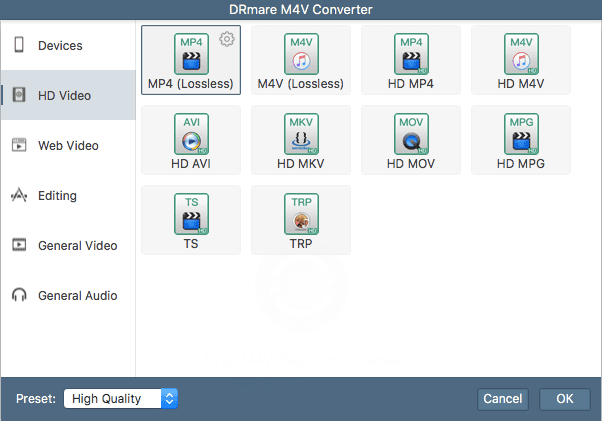Click the DRmare M4V Converter title
This screenshot has width=602, height=421.
coord(301,9)
